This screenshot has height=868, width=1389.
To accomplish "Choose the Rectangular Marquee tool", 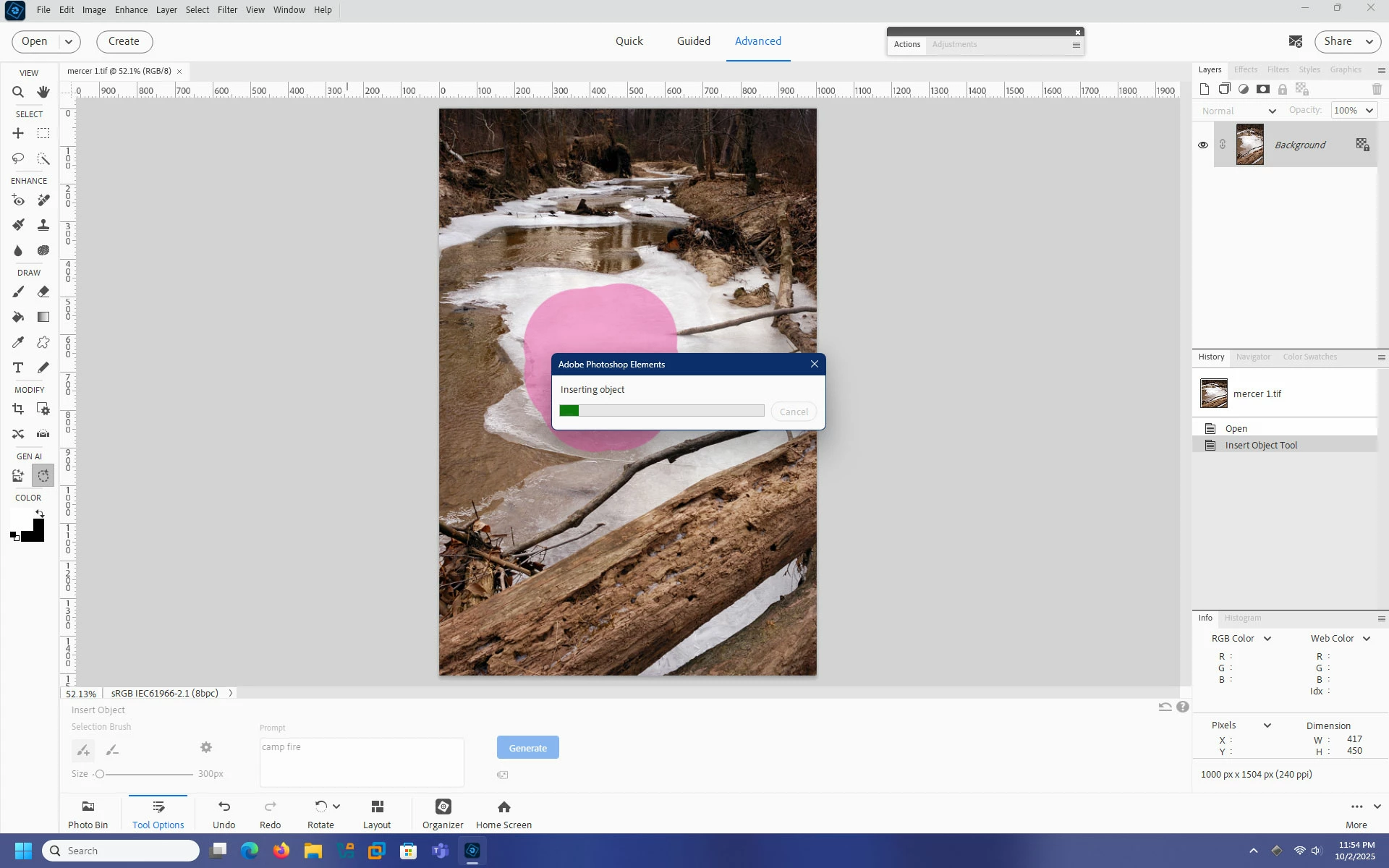I will point(43,133).
